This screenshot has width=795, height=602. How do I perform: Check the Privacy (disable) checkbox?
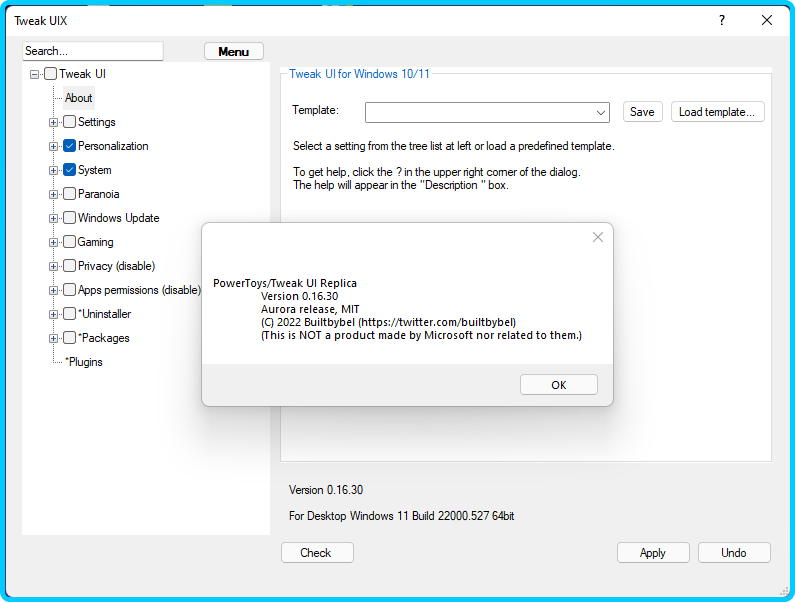click(x=69, y=266)
